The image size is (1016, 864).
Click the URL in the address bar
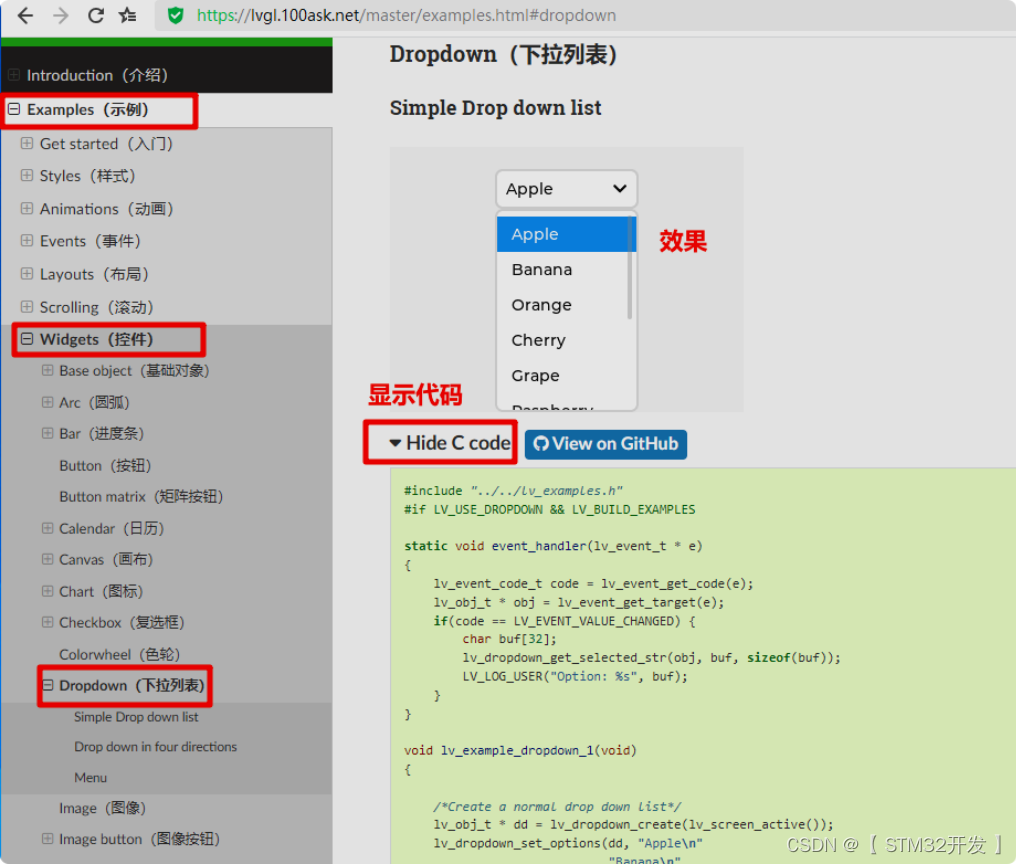pos(406,15)
